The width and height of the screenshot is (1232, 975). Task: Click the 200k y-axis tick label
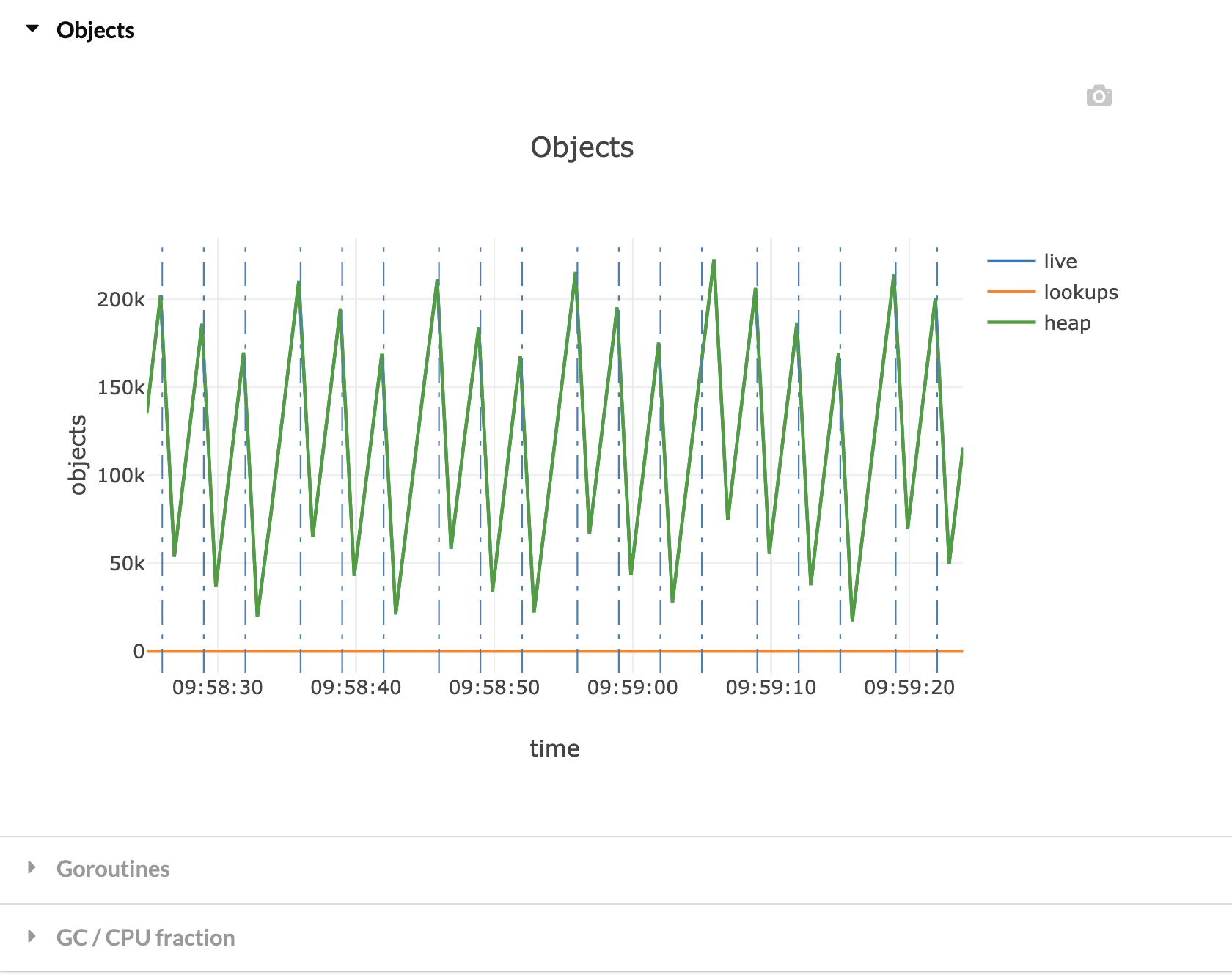point(121,300)
